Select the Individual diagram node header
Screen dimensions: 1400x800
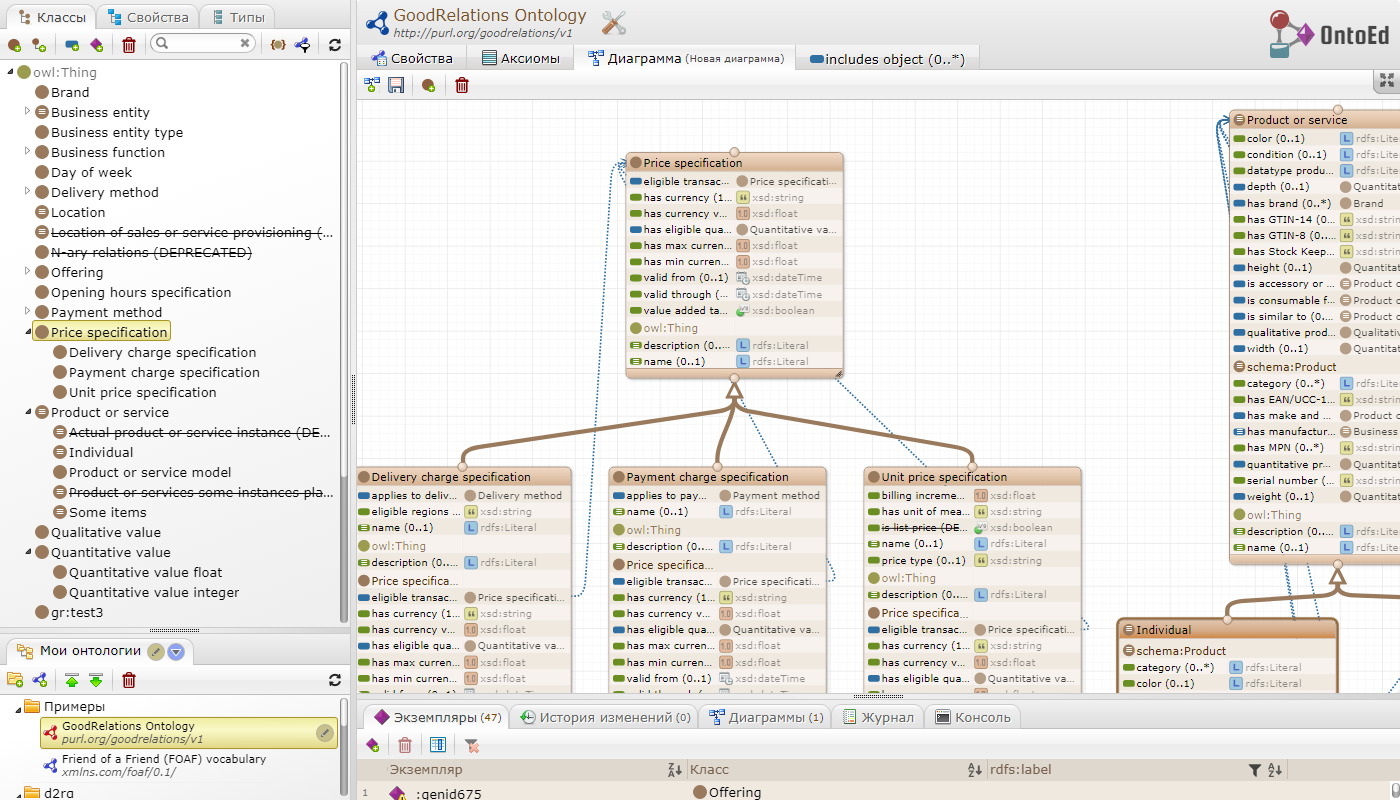1227,629
